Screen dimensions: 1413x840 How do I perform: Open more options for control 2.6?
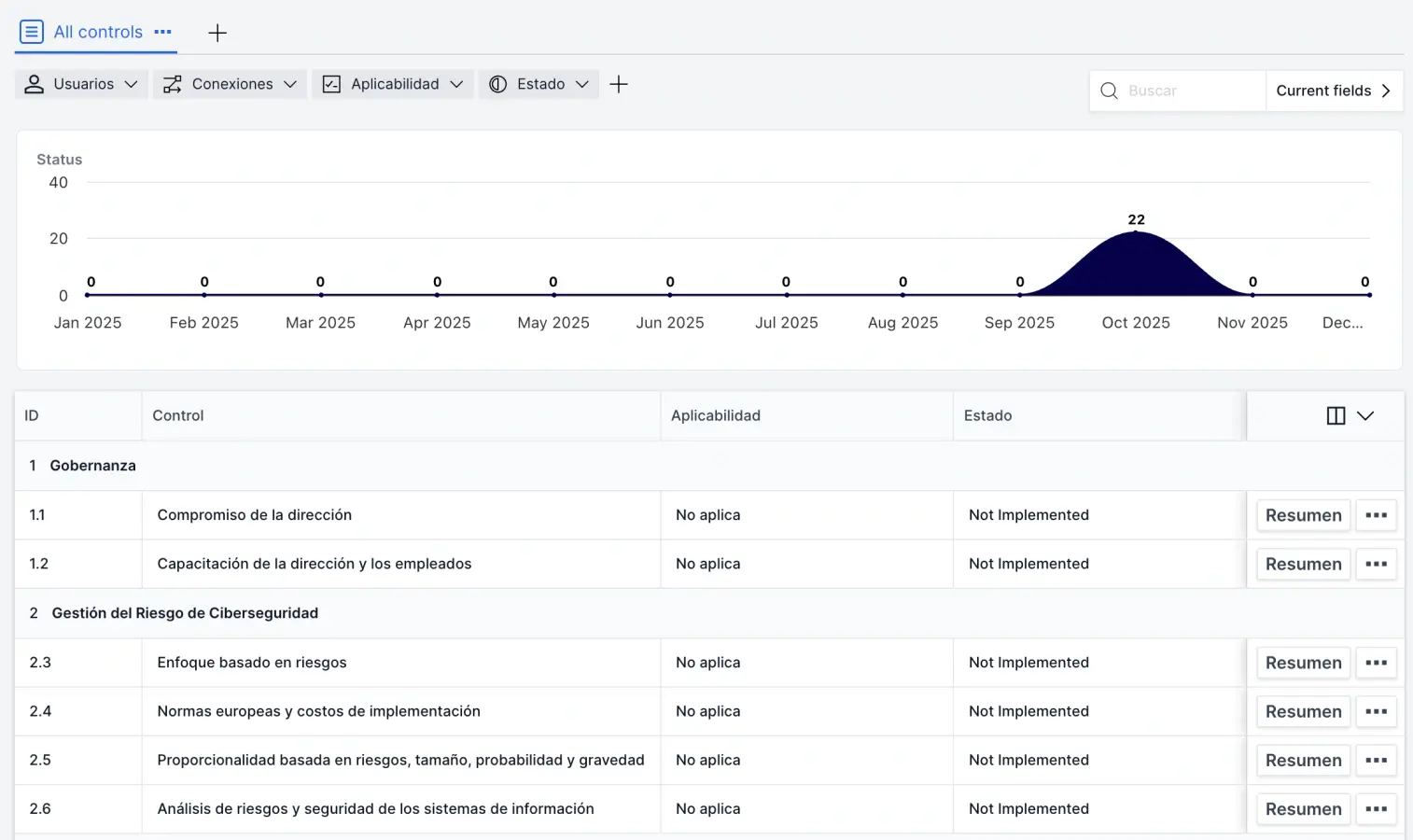click(1376, 809)
